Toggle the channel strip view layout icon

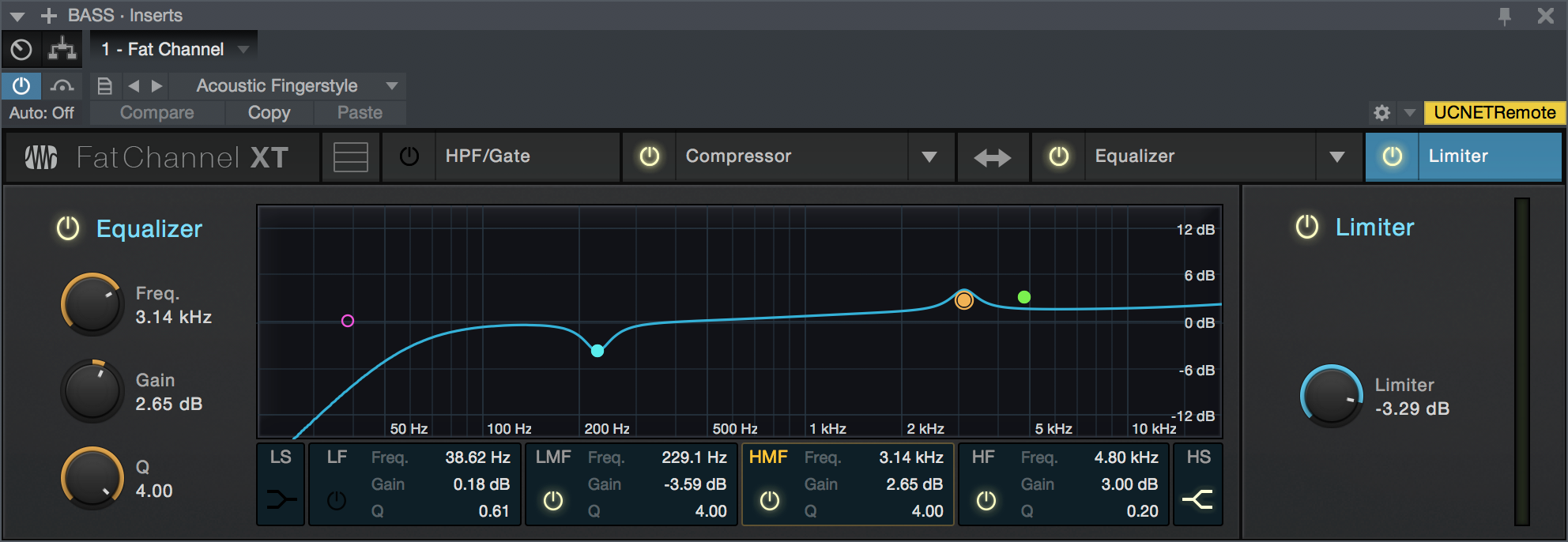point(351,156)
